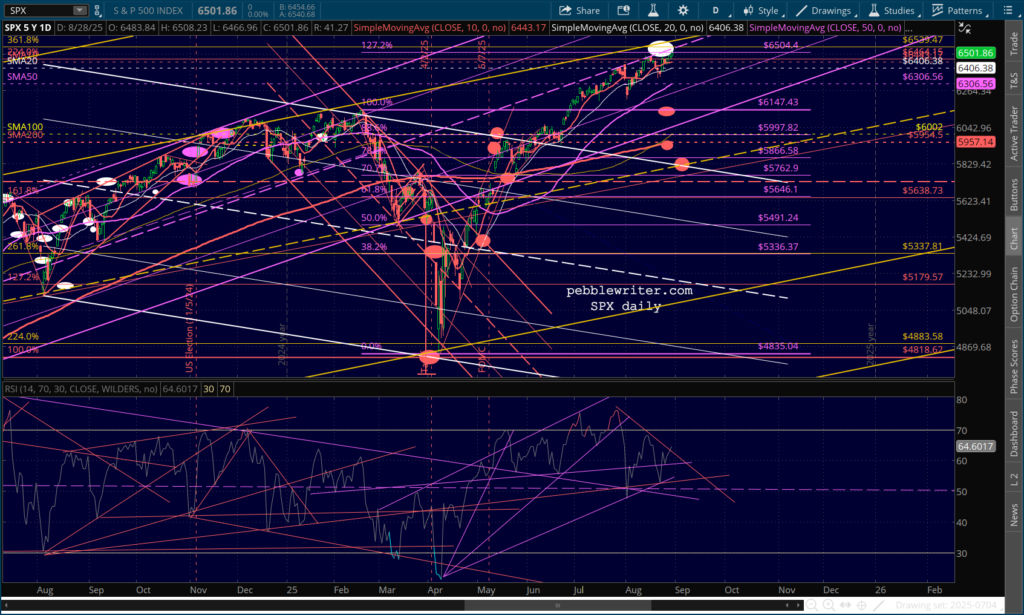Switch to the Trade side tab
The height and width of the screenshot is (615, 1024).
pos(1014,43)
